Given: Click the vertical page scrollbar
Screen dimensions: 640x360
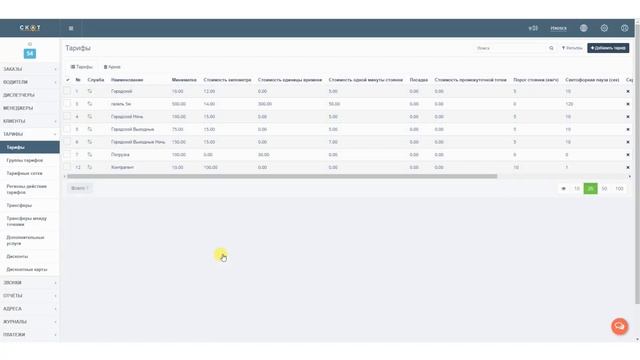Looking at the screenshot, I should [637, 163].
